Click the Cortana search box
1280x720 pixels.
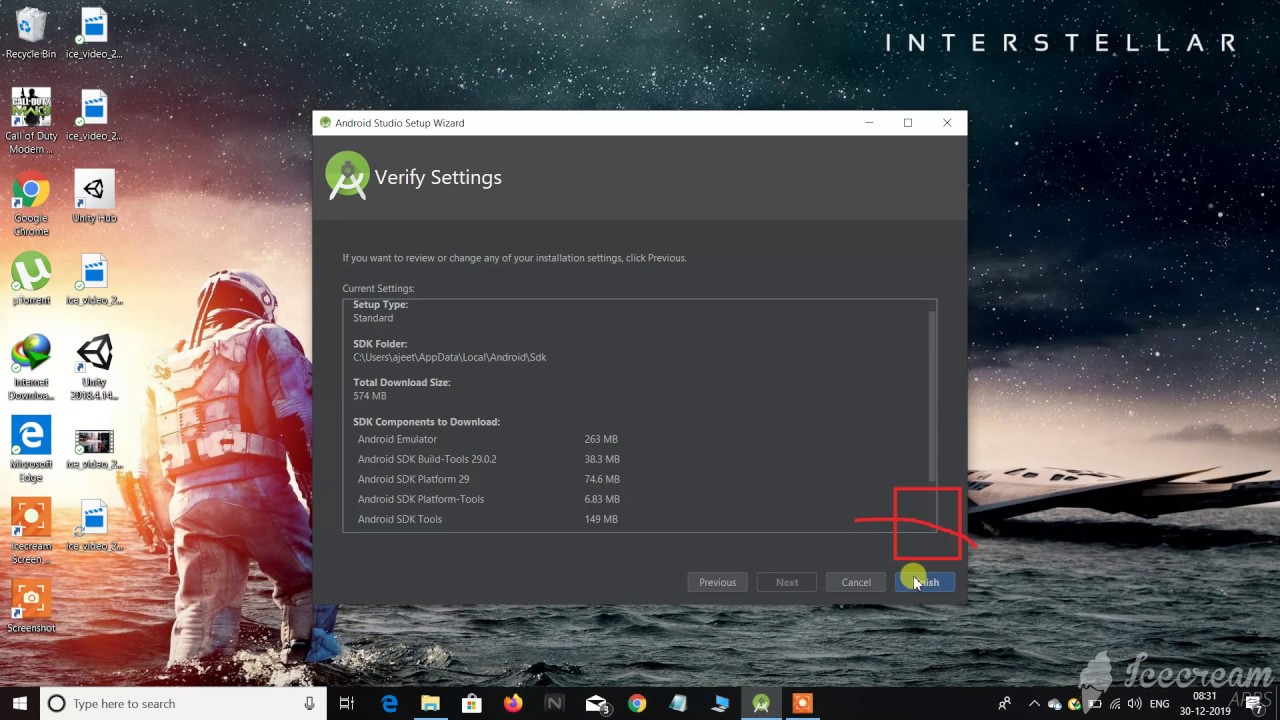(183, 703)
